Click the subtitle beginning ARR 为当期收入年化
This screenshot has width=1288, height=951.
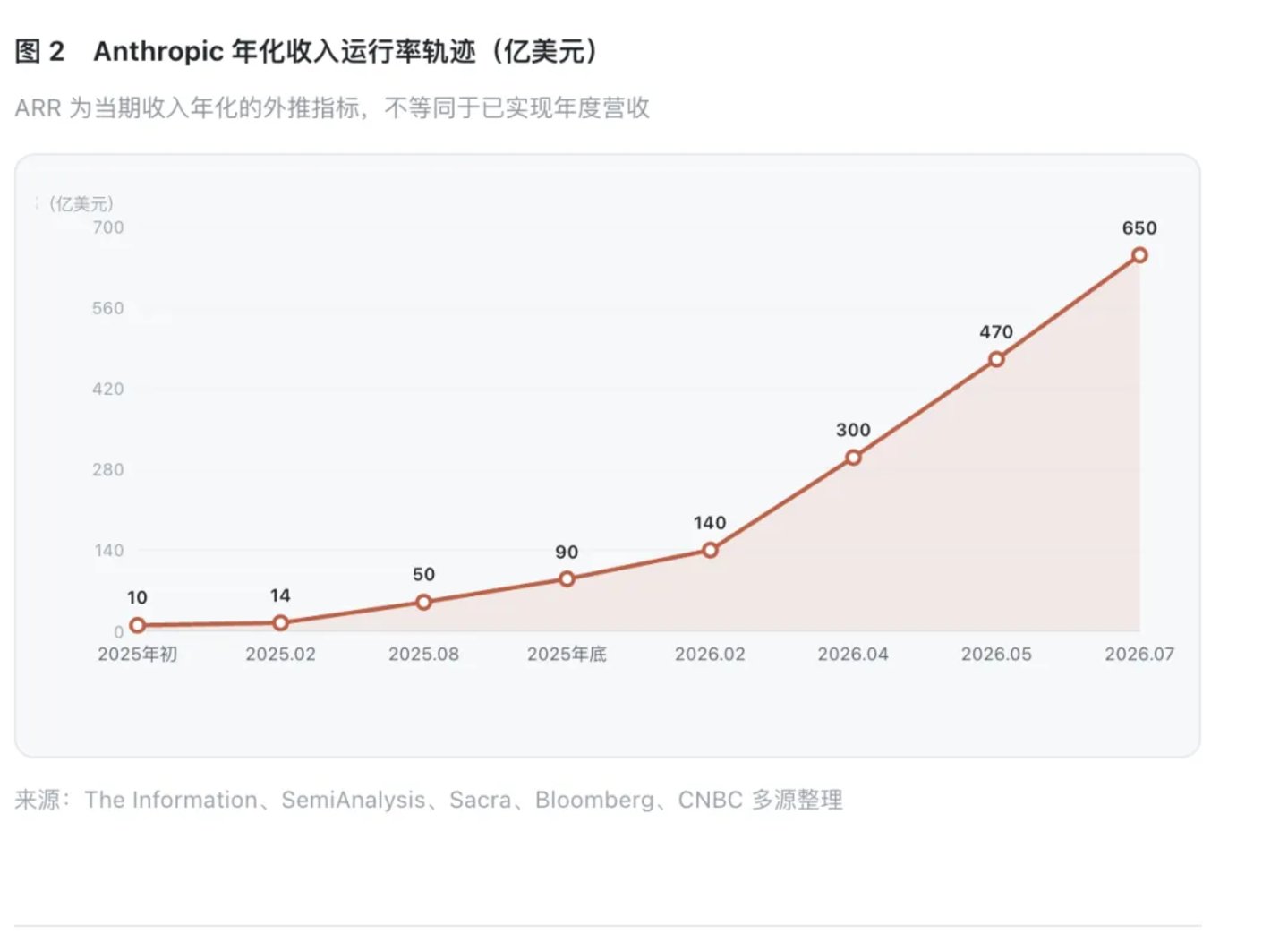[x=332, y=108]
